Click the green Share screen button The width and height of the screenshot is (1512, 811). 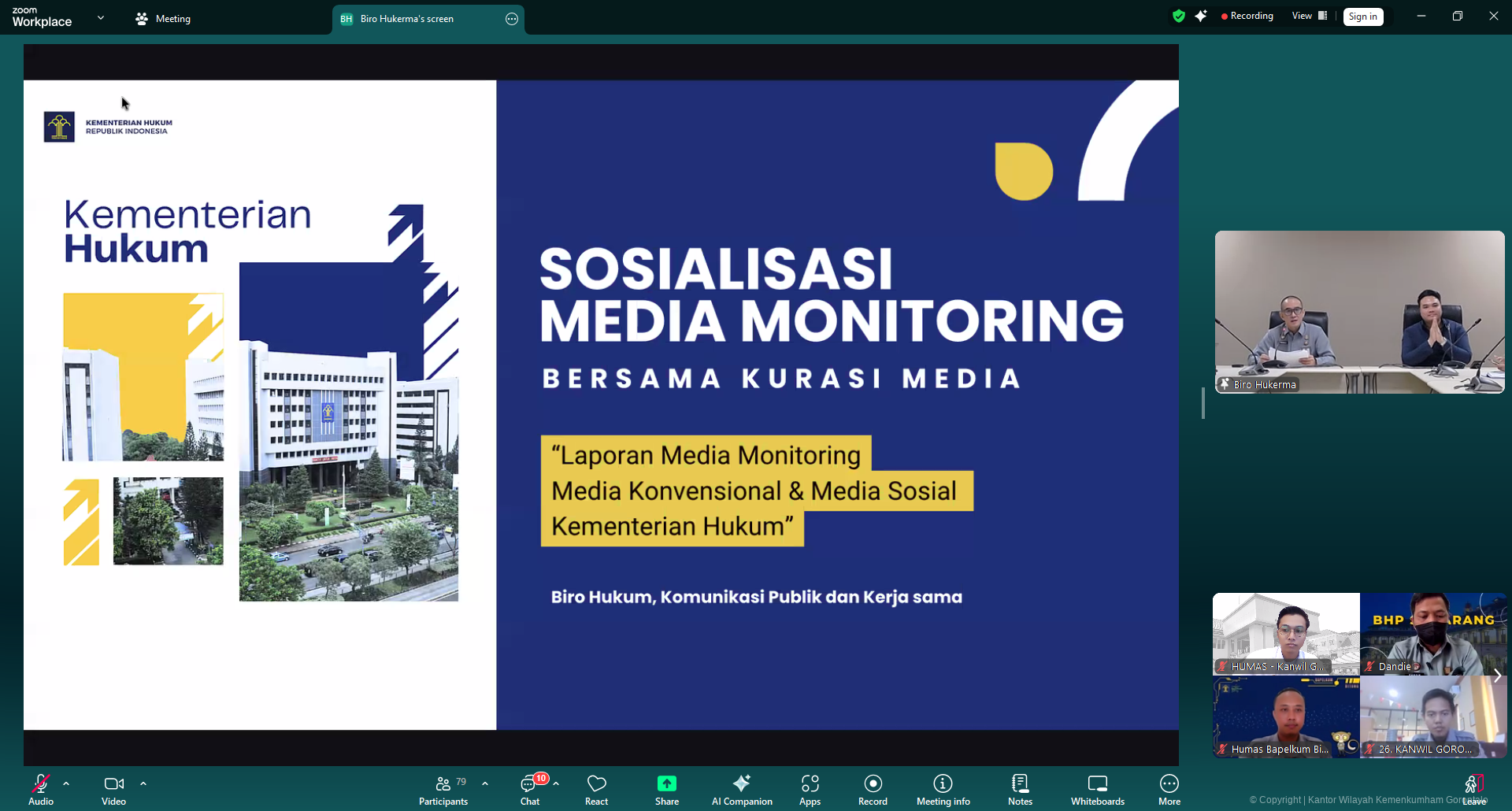[x=666, y=790]
